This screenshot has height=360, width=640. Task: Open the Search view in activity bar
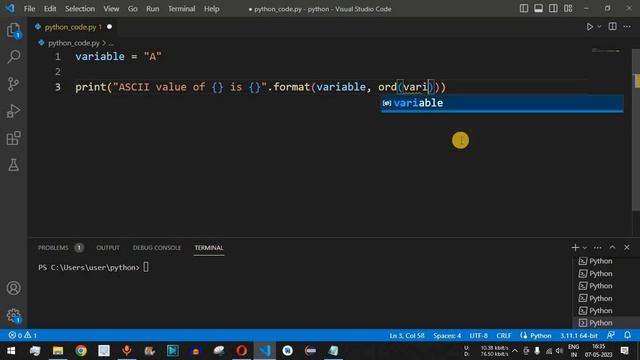[x=13, y=56]
